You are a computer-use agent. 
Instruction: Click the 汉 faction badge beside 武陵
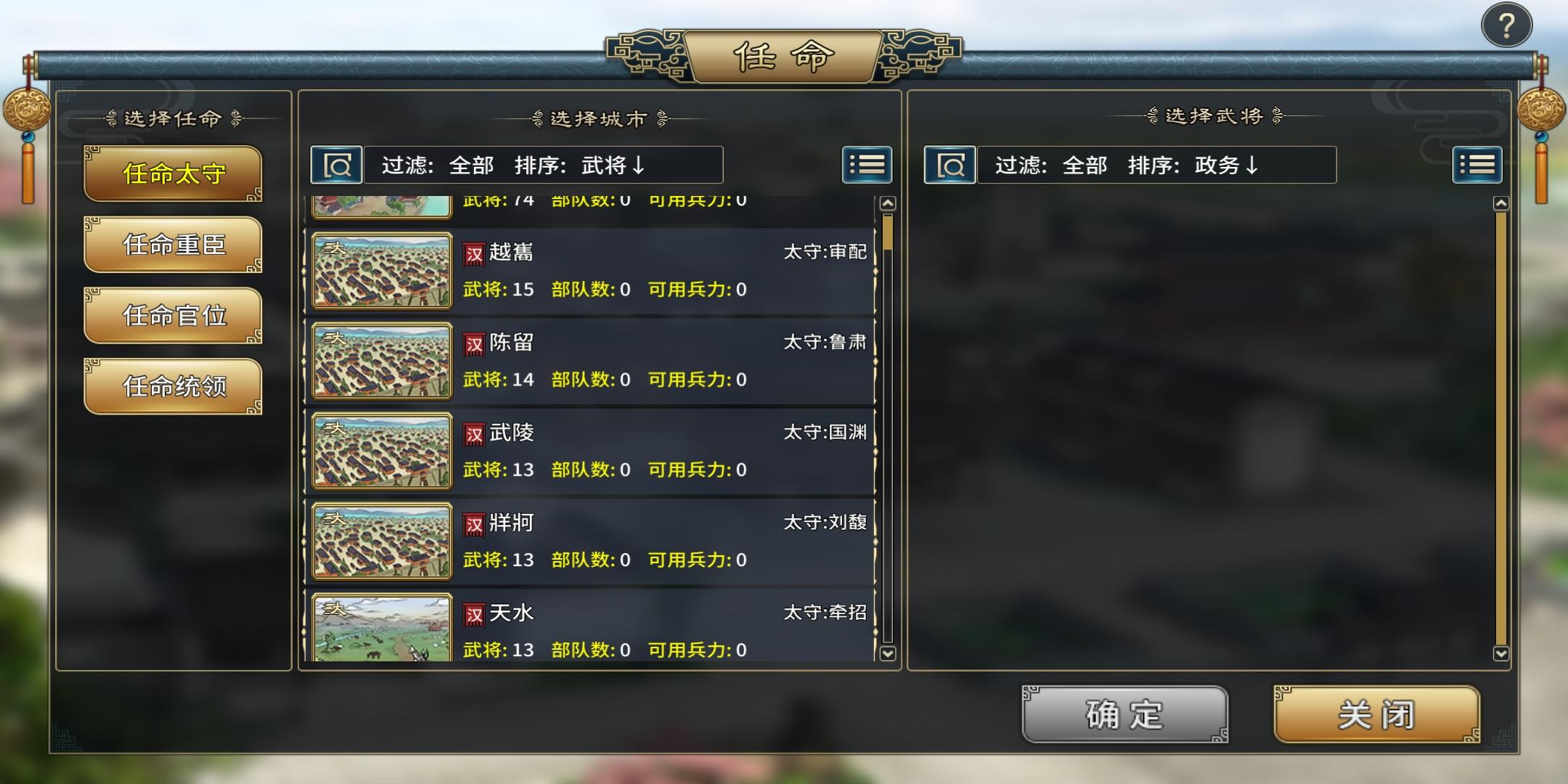point(474,435)
